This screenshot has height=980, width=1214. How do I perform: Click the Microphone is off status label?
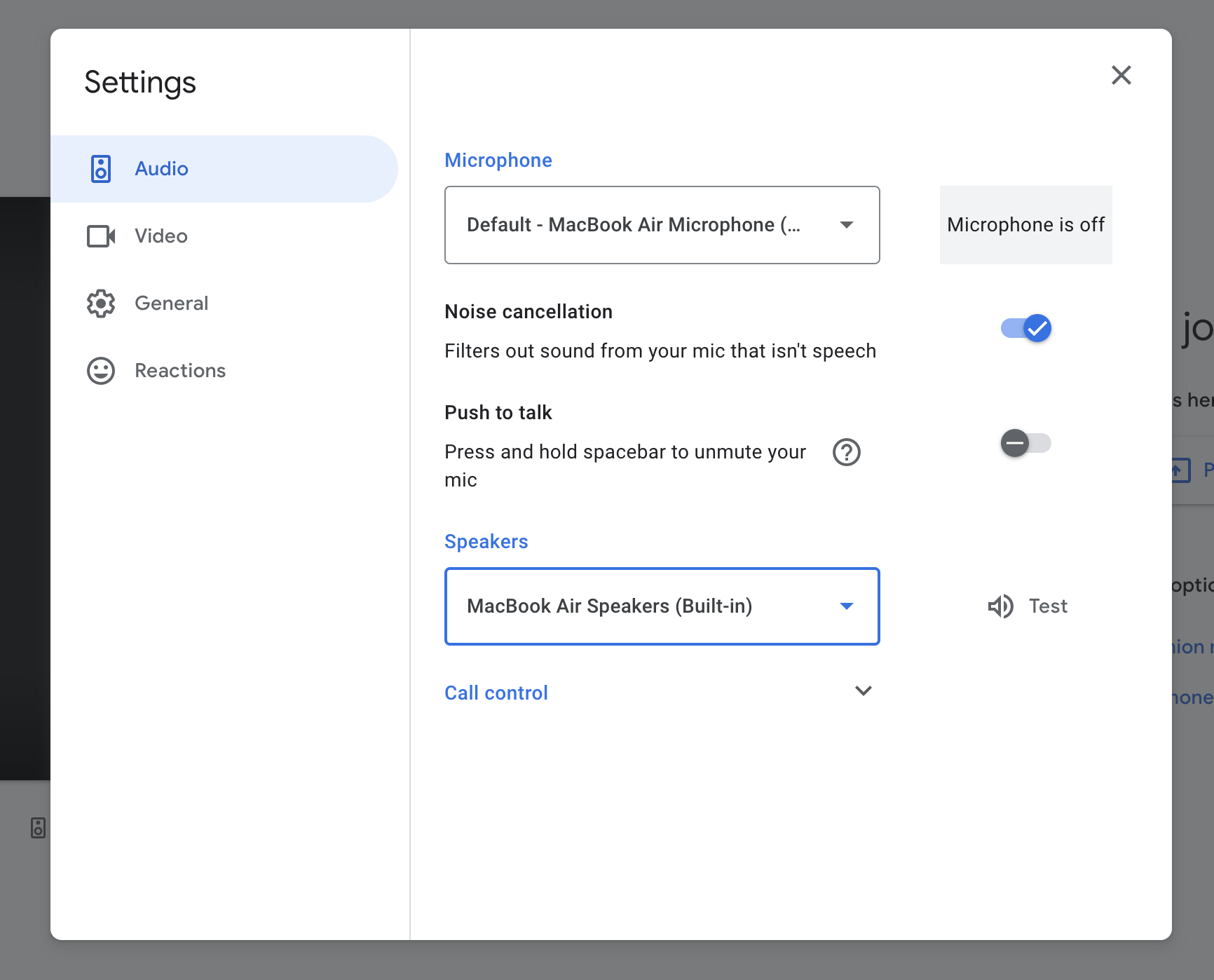click(1025, 225)
